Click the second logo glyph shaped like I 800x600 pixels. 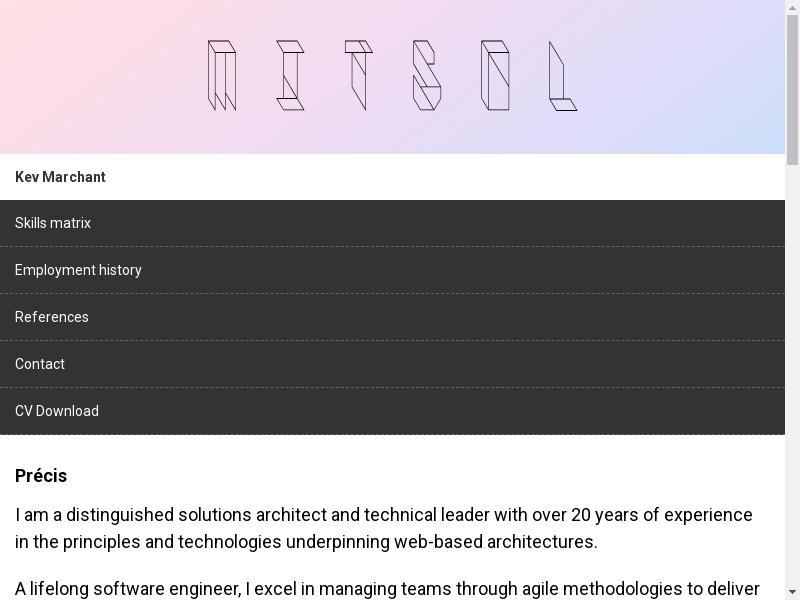pos(290,75)
